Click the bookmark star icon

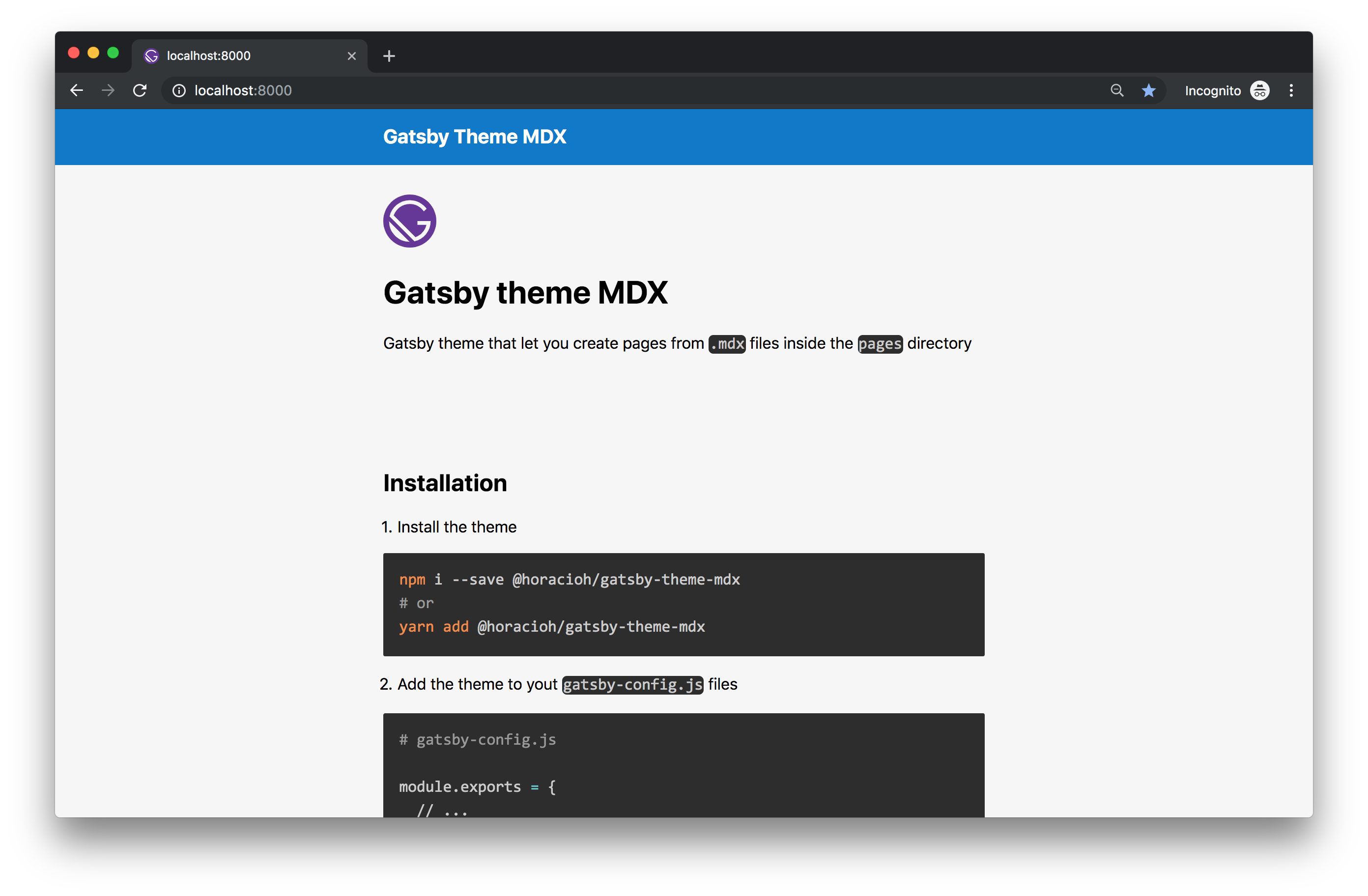coord(1148,90)
